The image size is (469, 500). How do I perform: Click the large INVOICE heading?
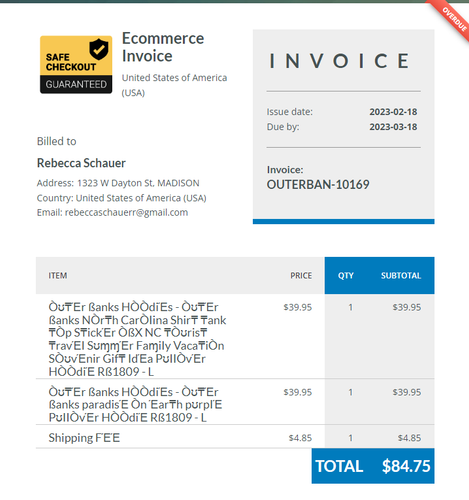click(x=339, y=61)
